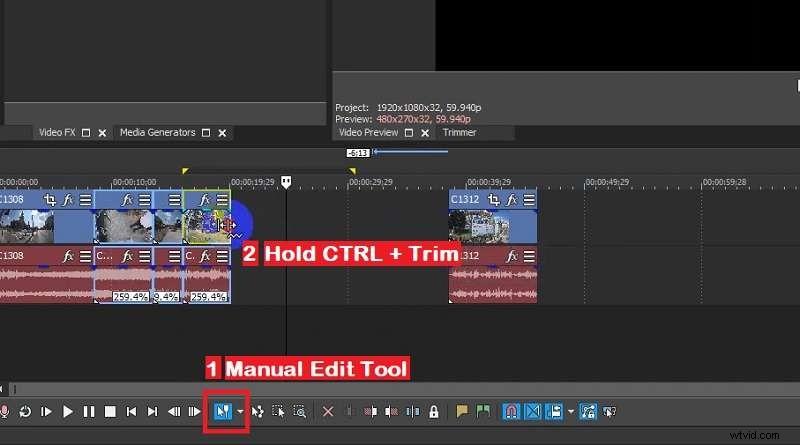Toggle Automatic Crossfades button
Screen dimensions: 800x445
tap(532, 411)
